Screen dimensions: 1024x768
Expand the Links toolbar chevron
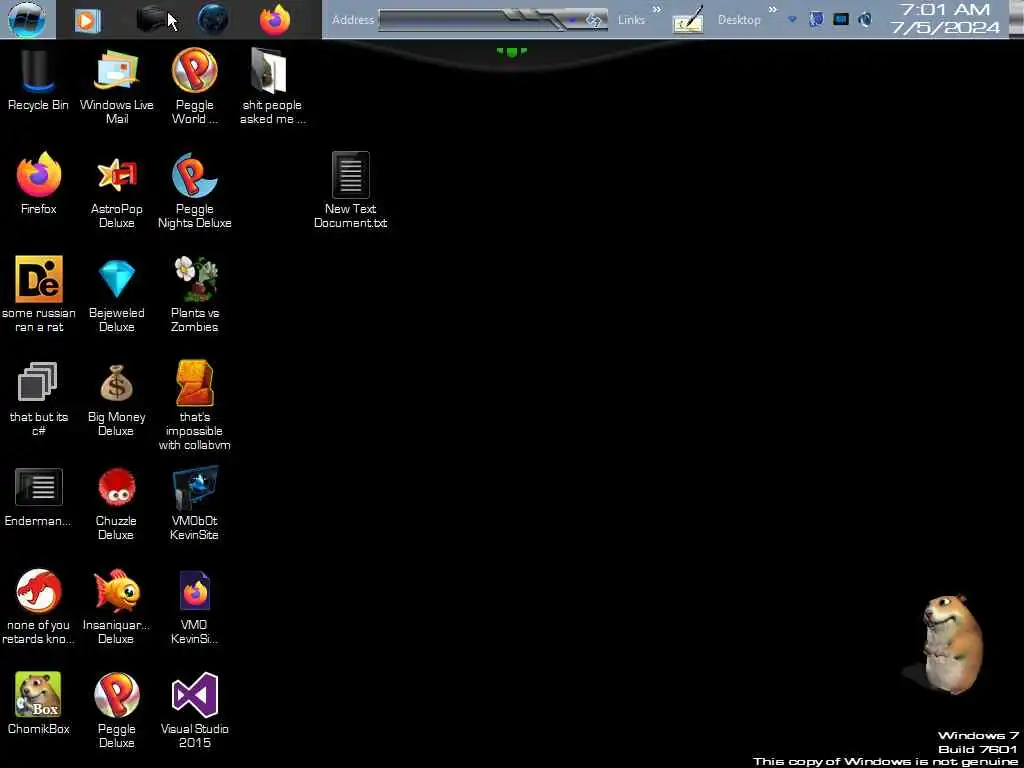[656, 9]
